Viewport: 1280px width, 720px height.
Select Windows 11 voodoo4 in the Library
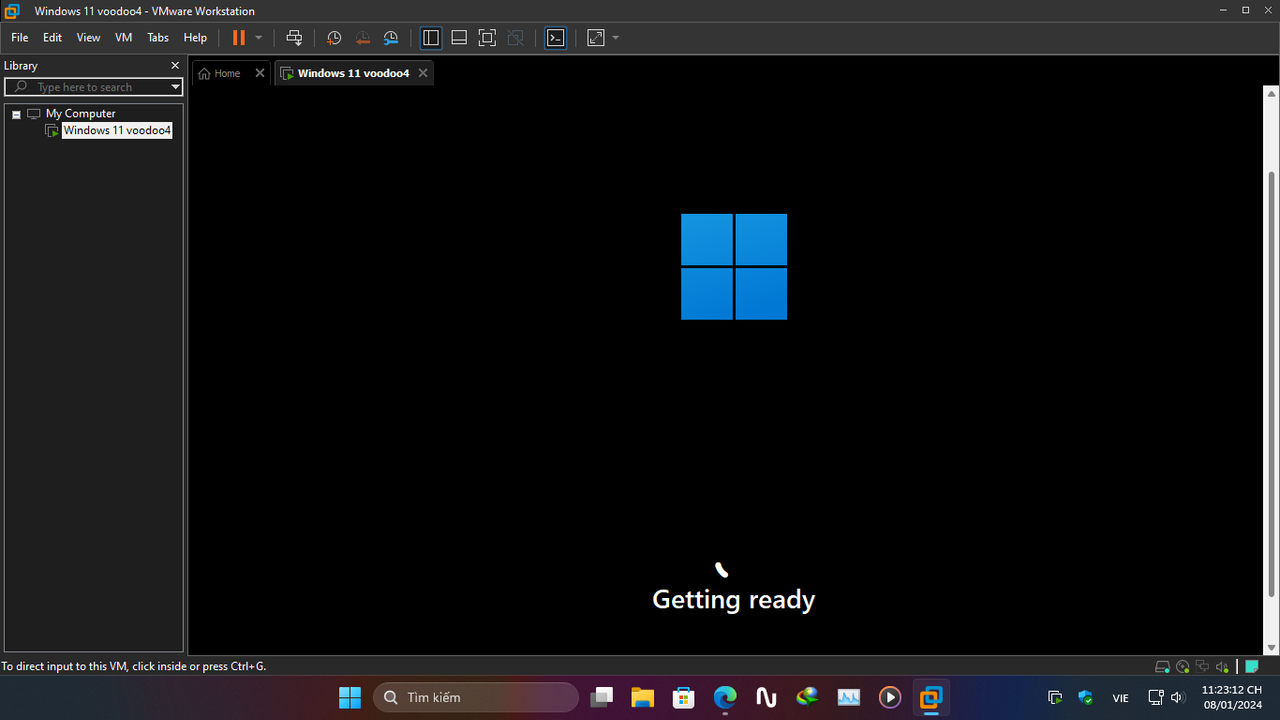[x=116, y=130]
